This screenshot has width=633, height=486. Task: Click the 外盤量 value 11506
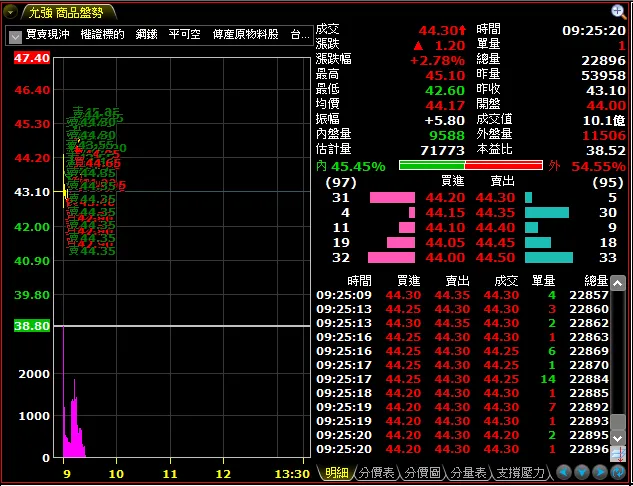[x=604, y=135]
